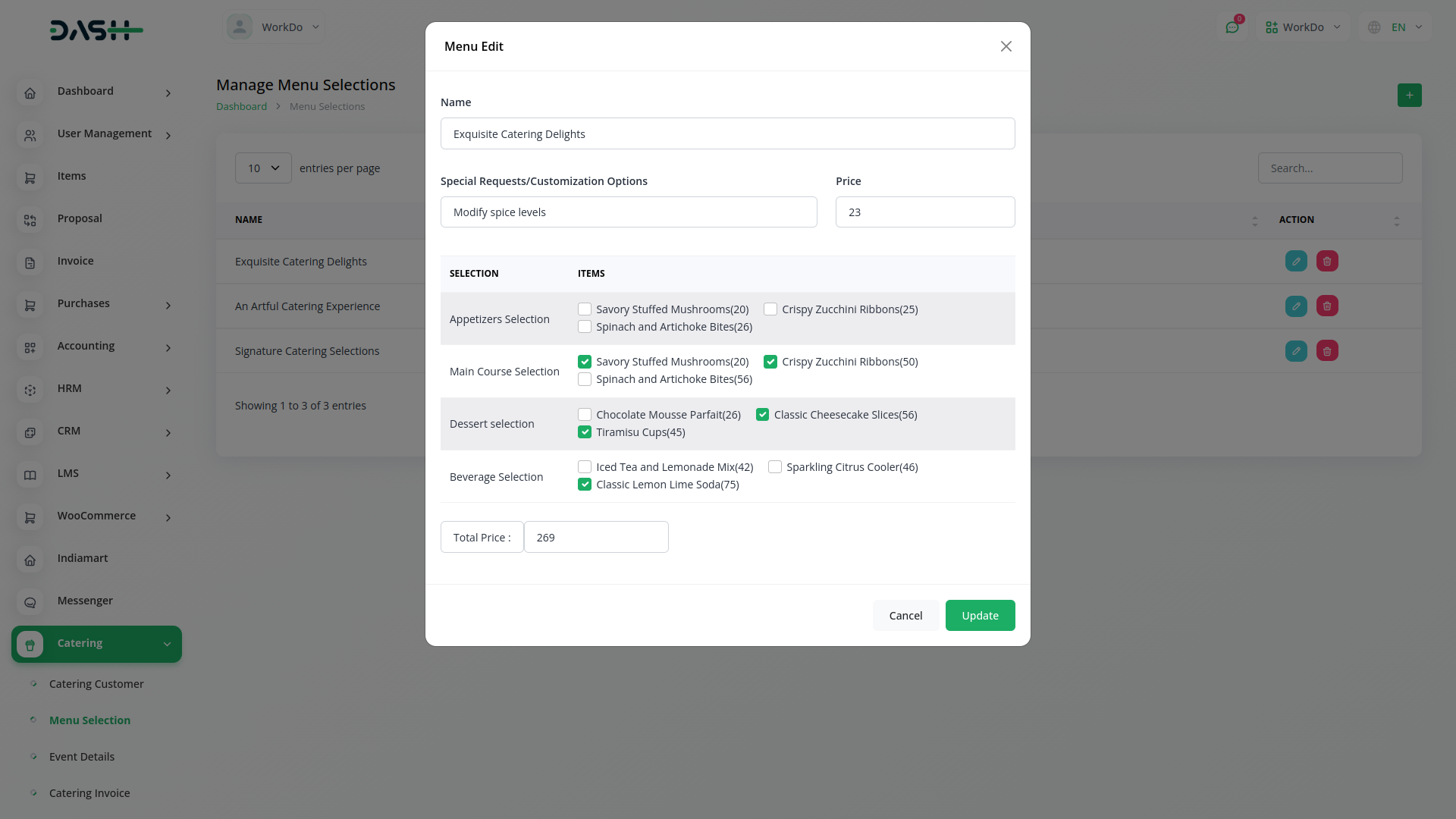Open the entries per page dropdown
The height and width of the screenshot is (819, 1456).
click(263, 168)
